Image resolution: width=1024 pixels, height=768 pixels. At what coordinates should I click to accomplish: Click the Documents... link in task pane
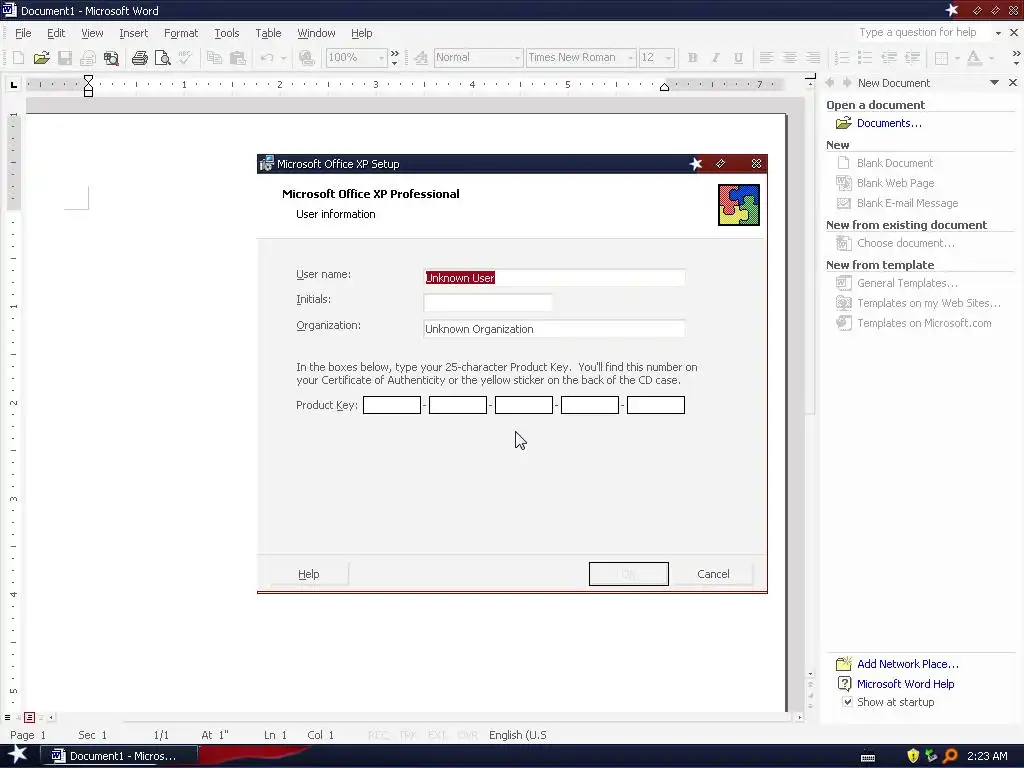889,123
